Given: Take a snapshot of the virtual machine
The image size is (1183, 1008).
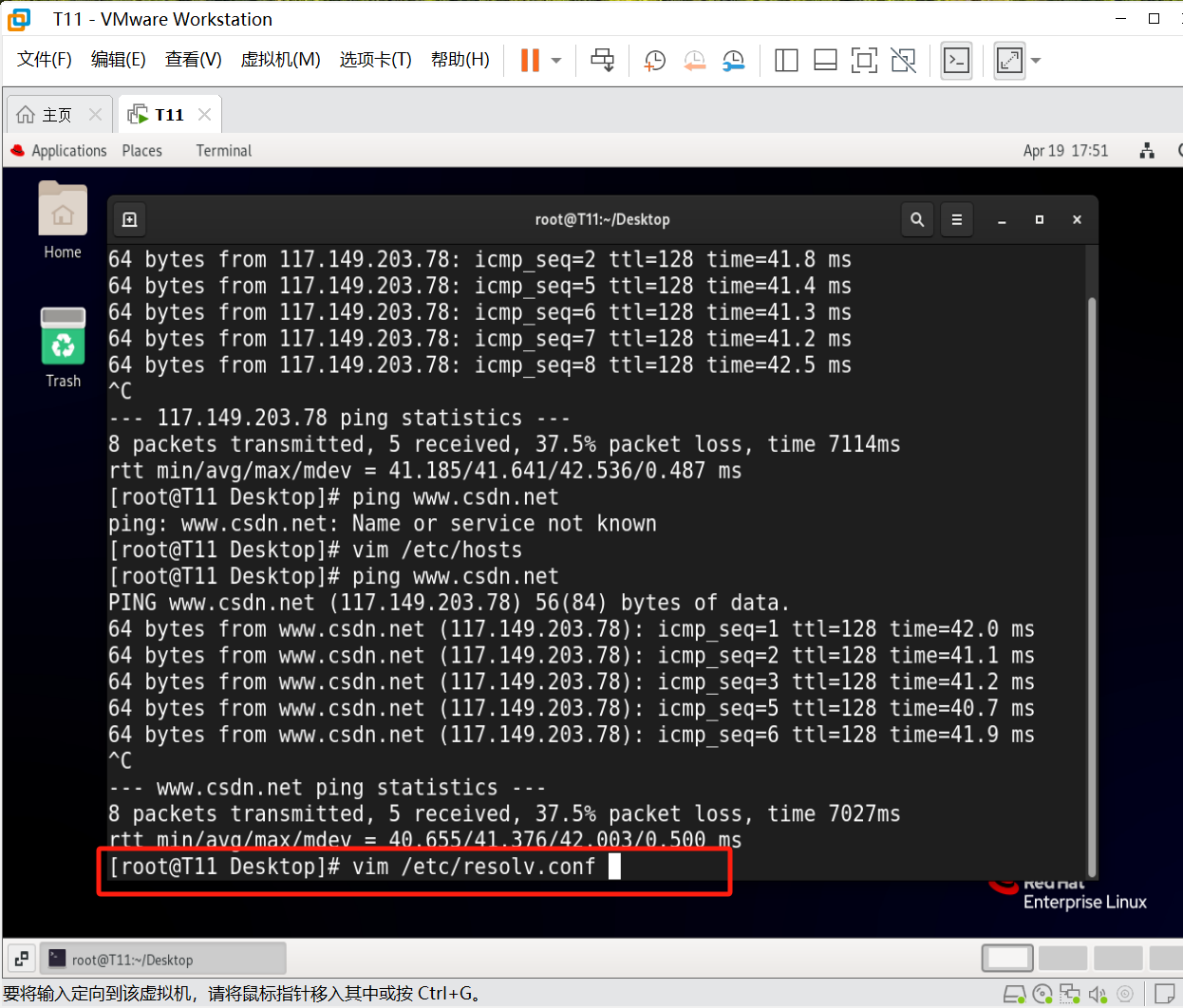Looking at the screenshot, I should (655, 61).
